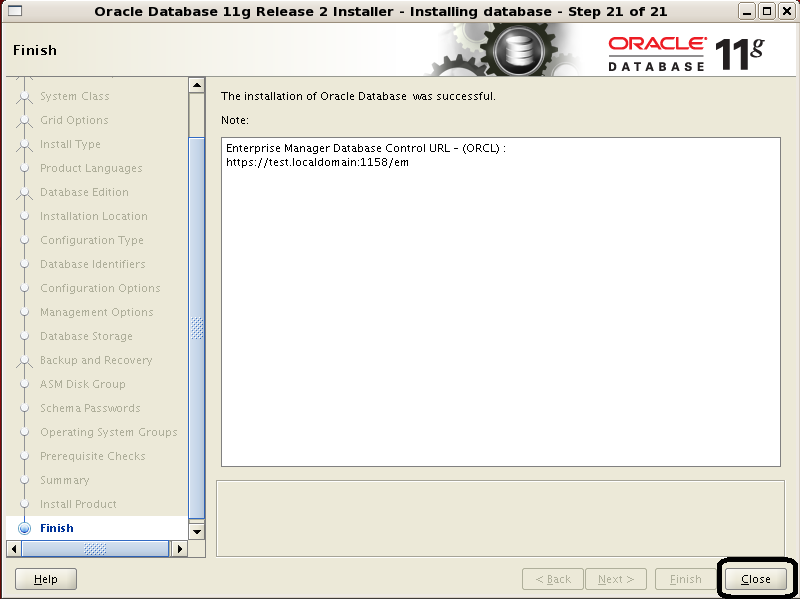Open the Help button

coord(46,579)
